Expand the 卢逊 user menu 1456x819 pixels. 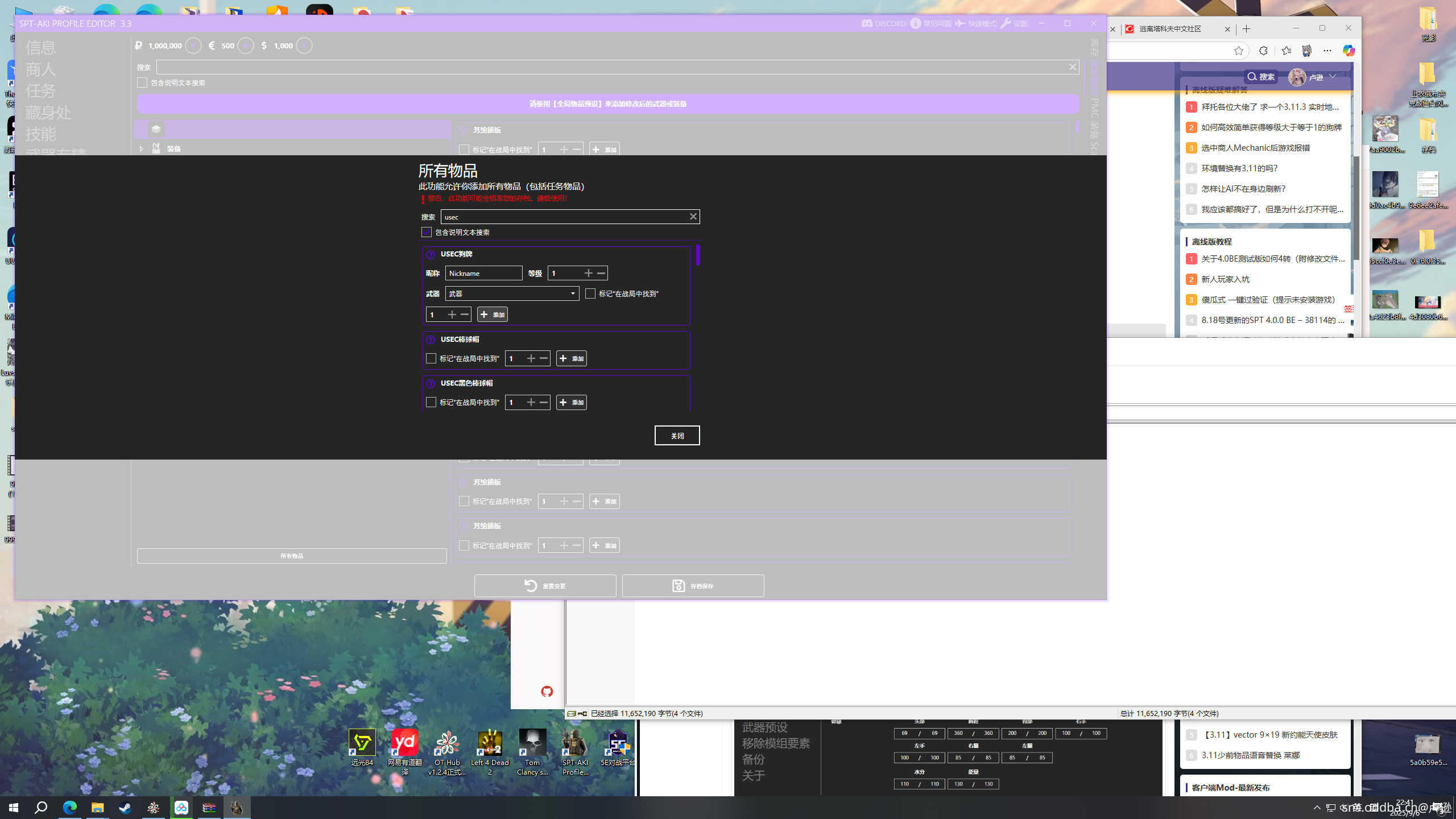click(x=1333, y=76)
